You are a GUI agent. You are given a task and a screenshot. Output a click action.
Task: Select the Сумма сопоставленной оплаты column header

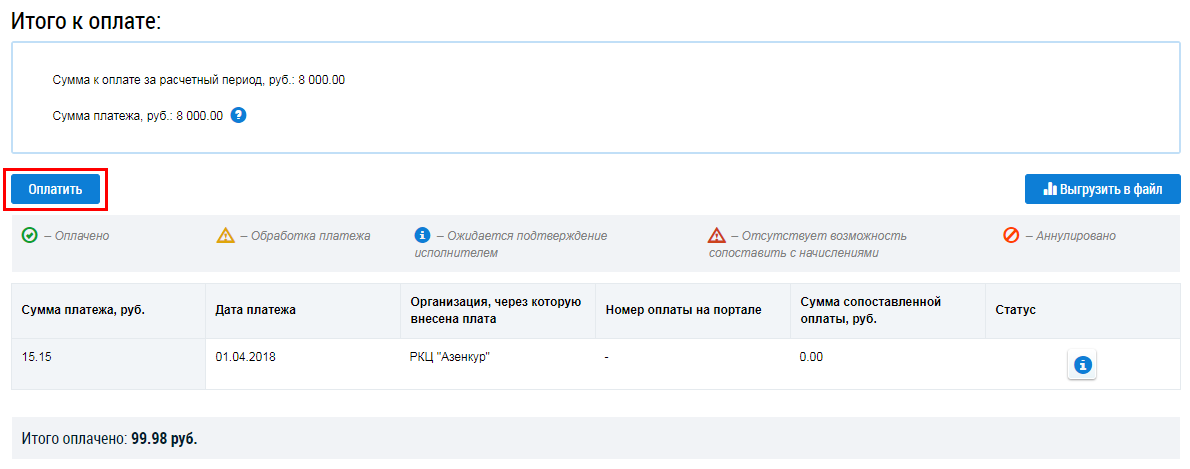tap(871, 310)
